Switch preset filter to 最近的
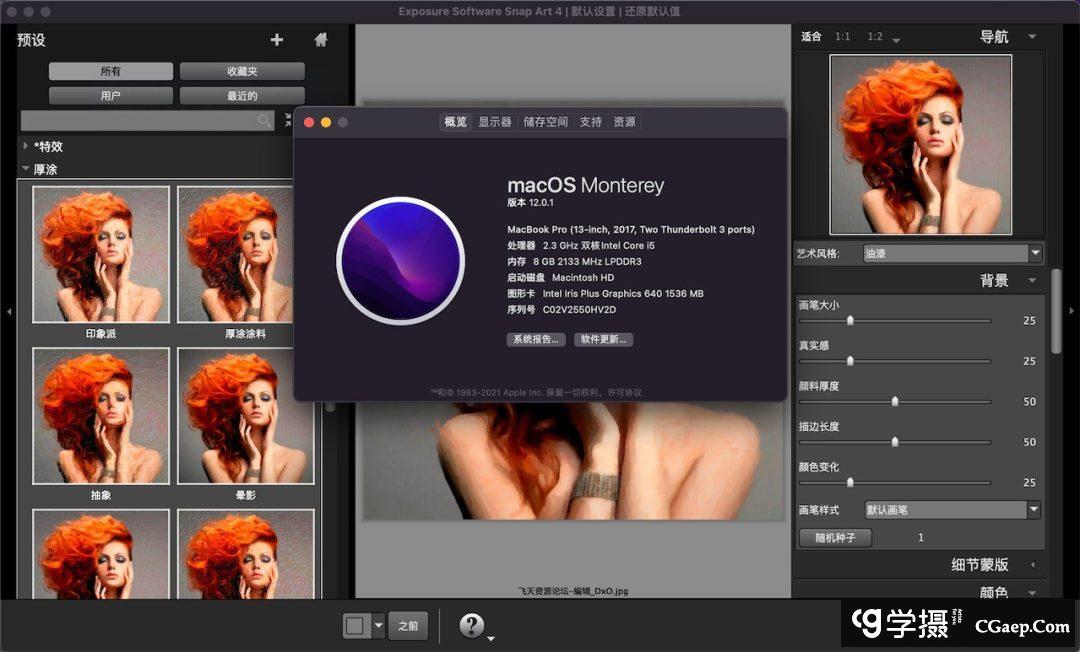The width and height of the screenshot is (1080, 652). point(242,96)
